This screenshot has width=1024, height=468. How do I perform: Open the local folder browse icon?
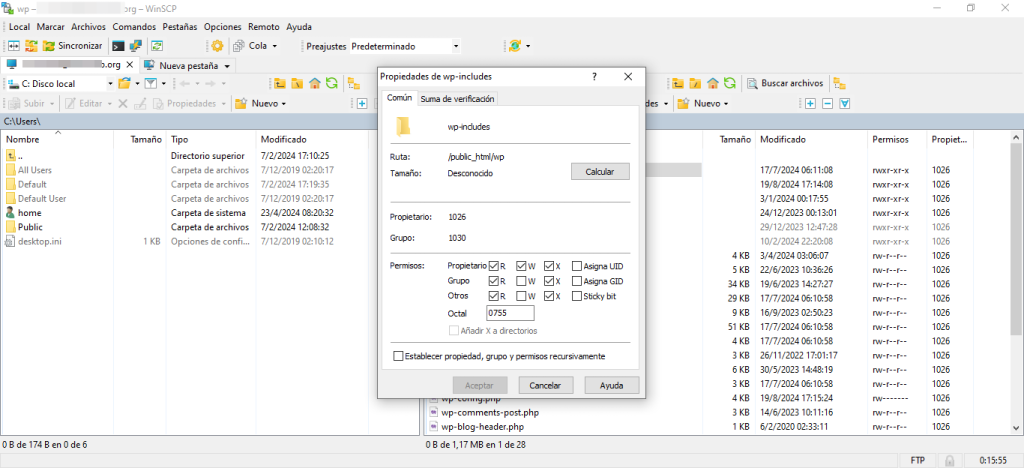[x=124, y=84]
